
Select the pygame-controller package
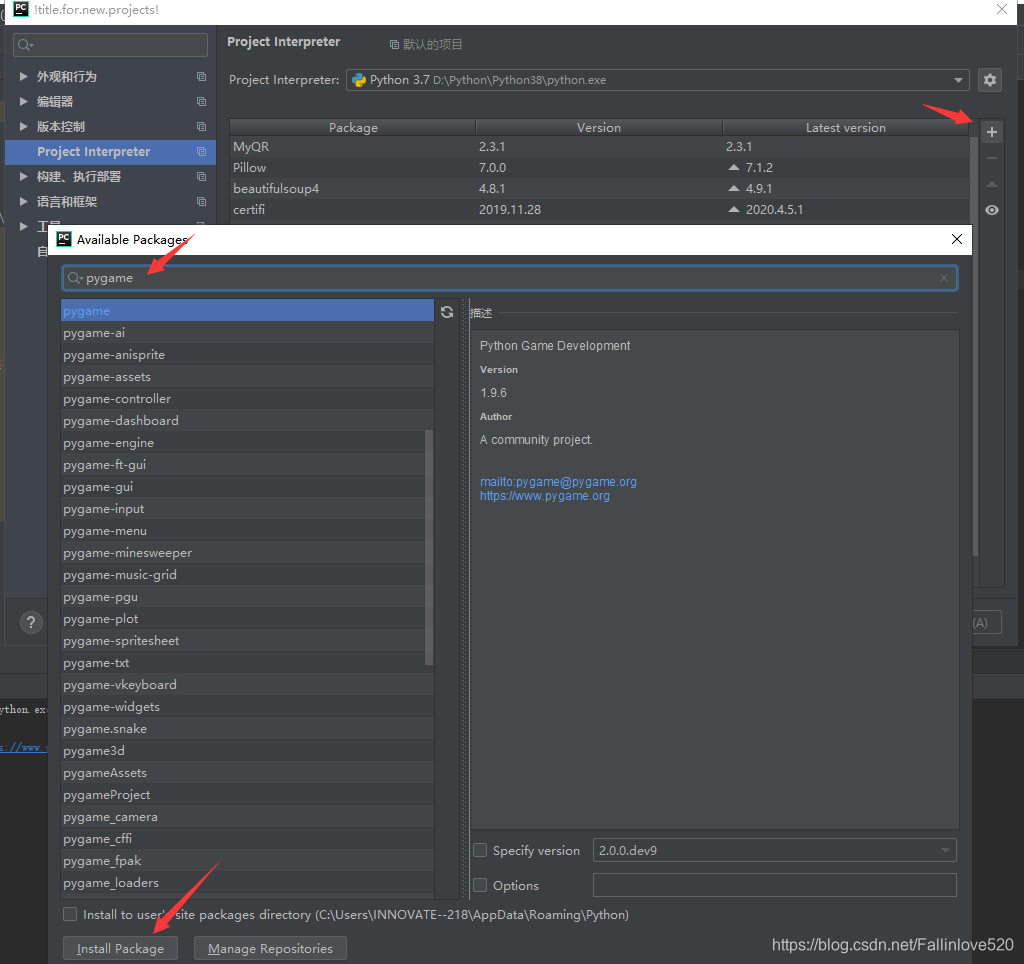click(248, 398)
